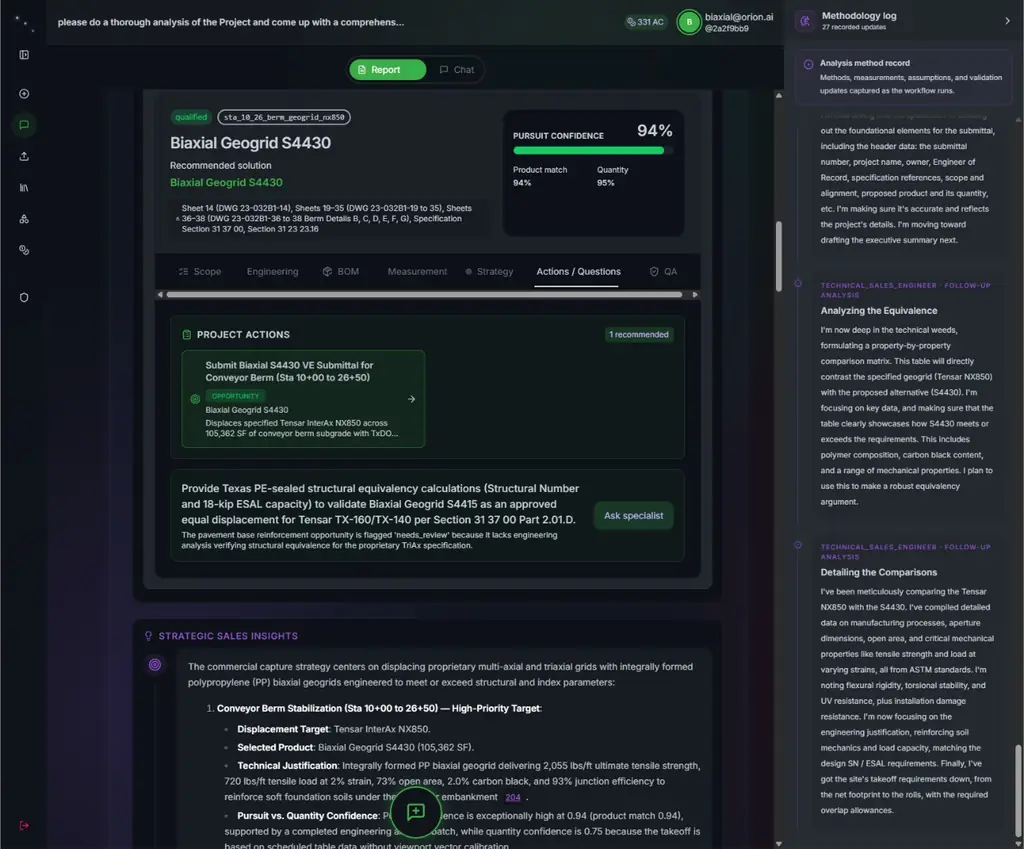Click main report scrollbar up arrow
Image resolution: width=1024 pixels, height=849 pixels.
(x=778, y=95)
